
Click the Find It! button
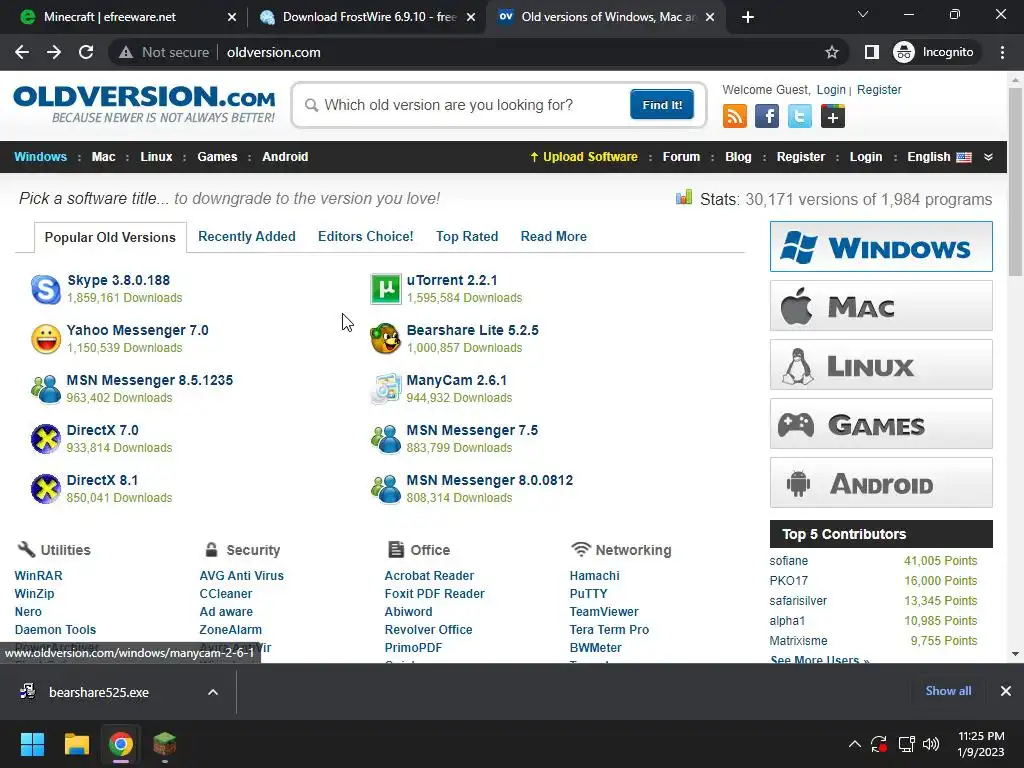662,104
